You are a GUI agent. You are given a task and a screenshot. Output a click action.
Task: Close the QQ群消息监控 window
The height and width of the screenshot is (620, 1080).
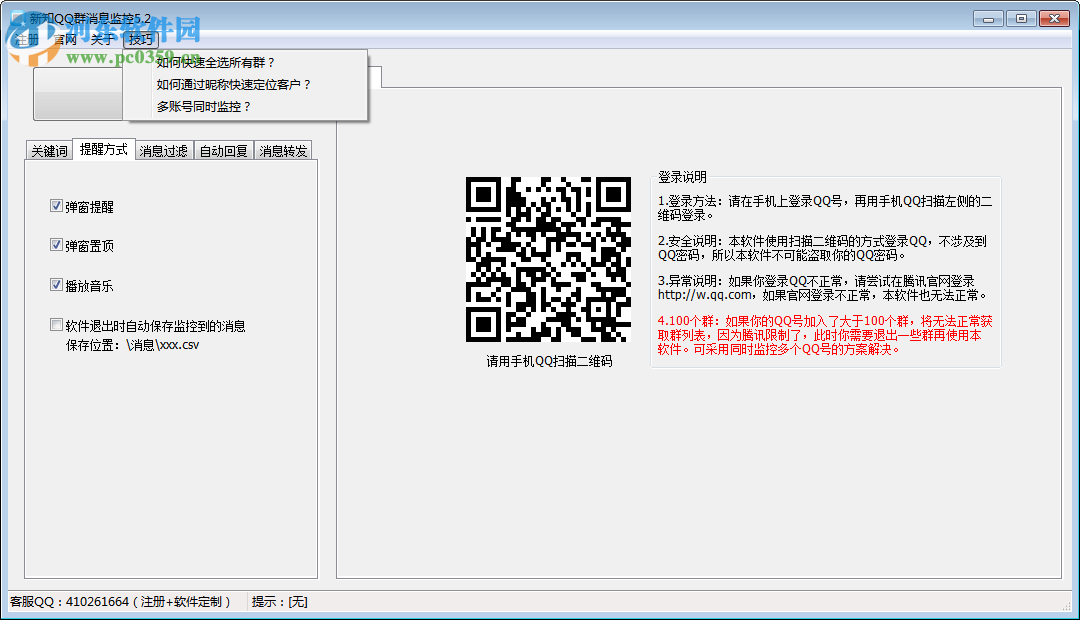(x=1054, y=19)
